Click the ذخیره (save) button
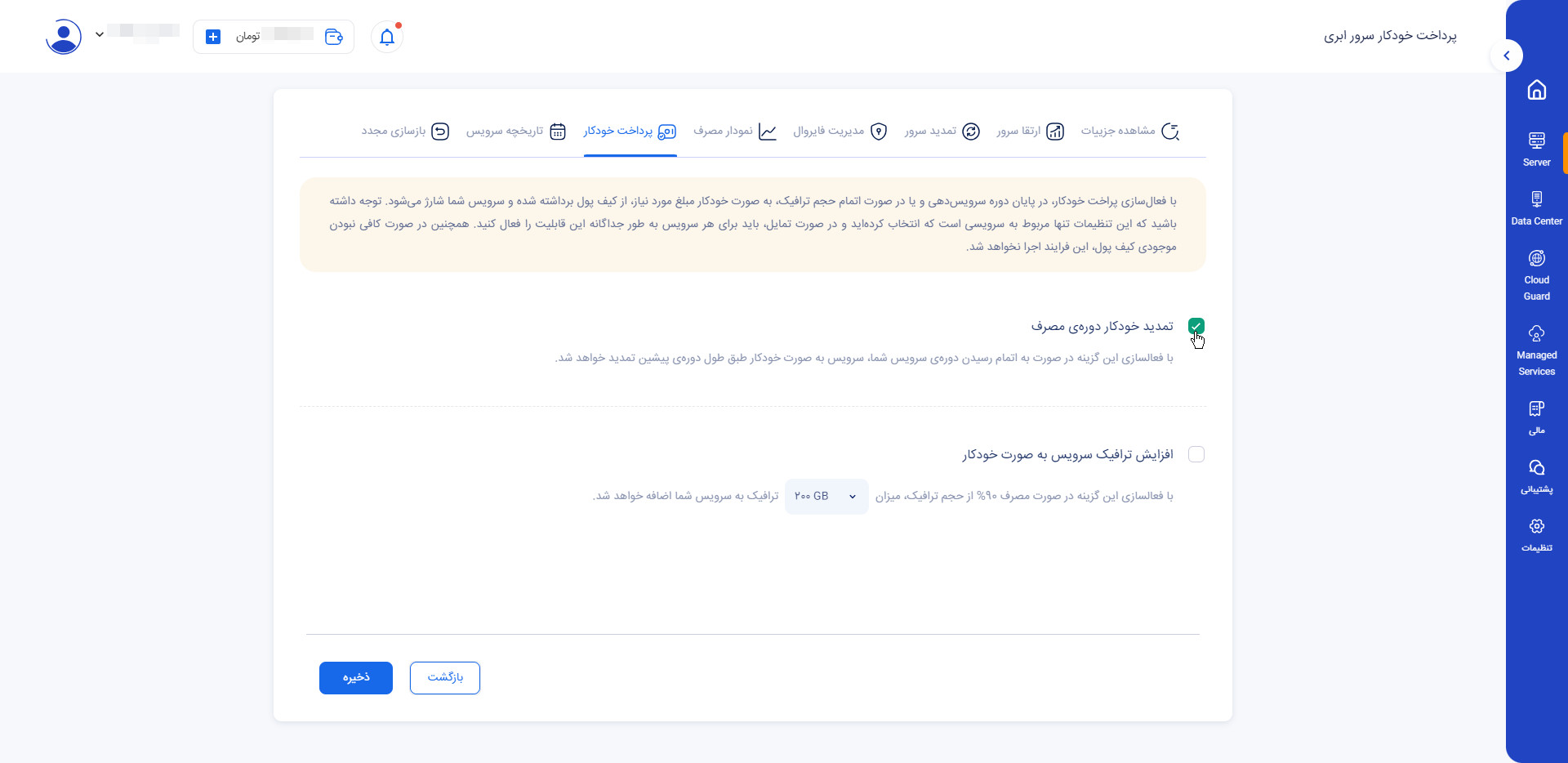 pyautogui.click(x=356, y=678)
